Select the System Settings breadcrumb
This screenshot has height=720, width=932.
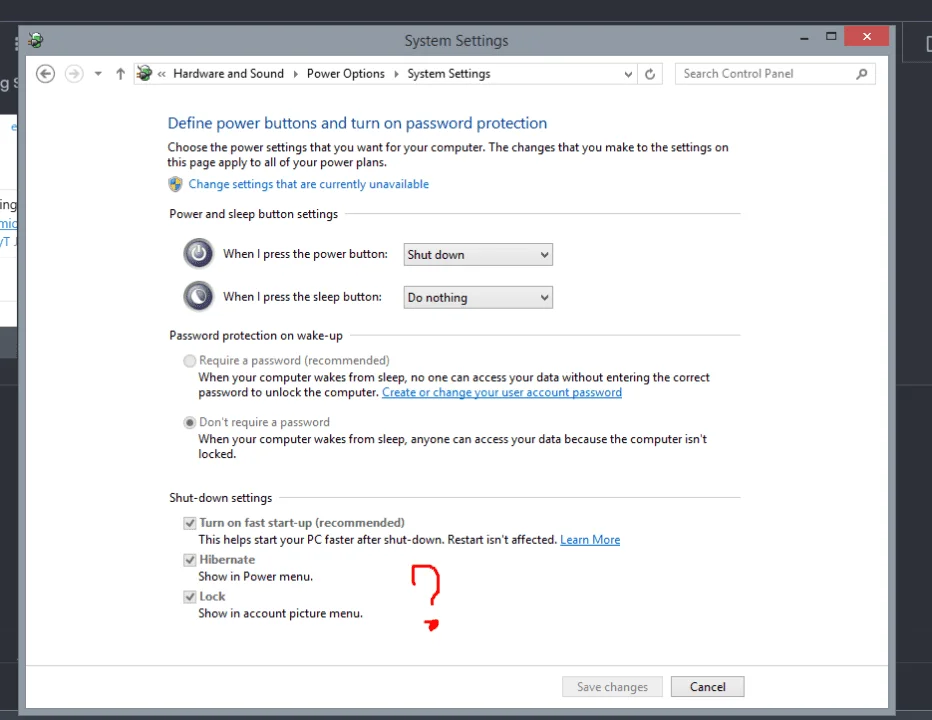click(449, 74)
